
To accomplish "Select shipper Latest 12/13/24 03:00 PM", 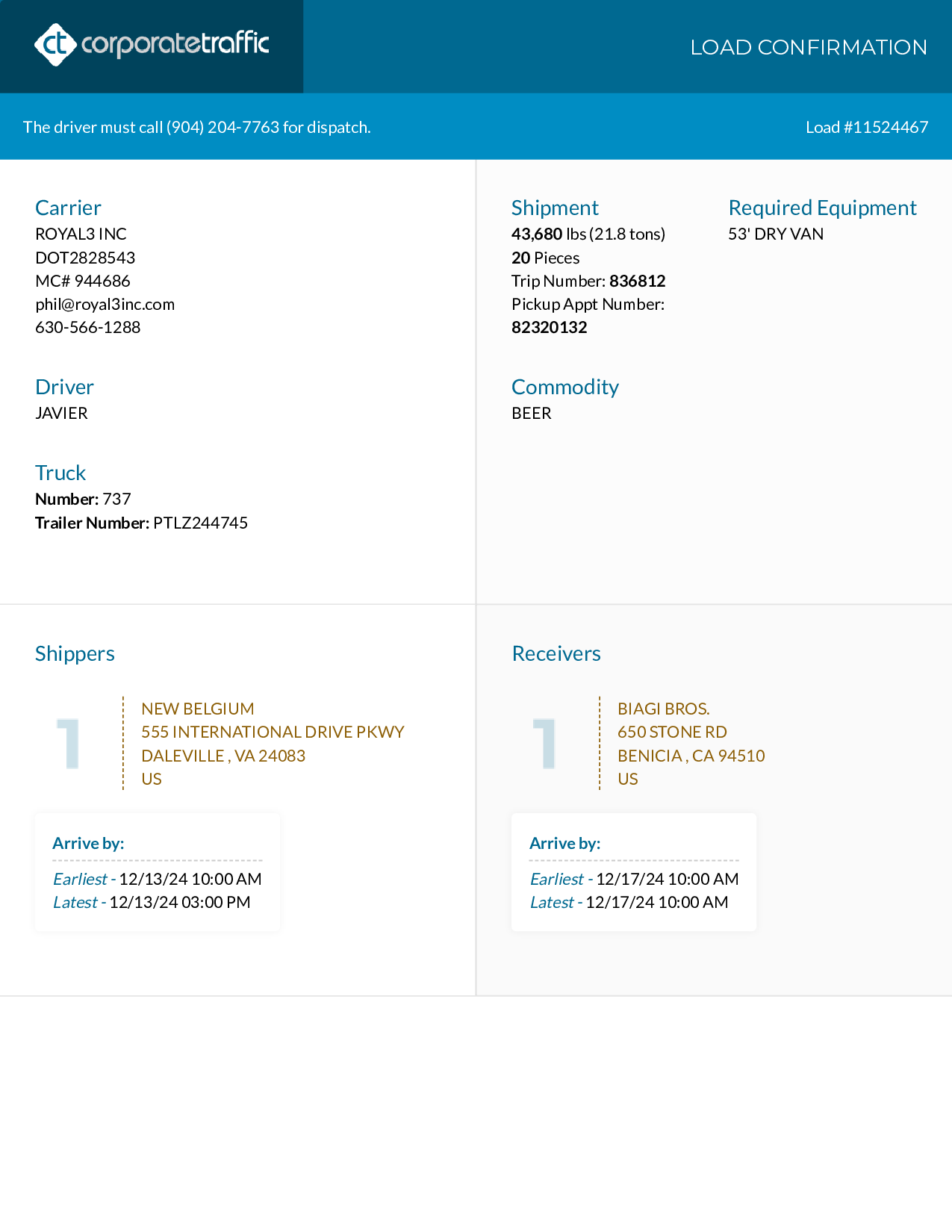I will pyautogui.click(x=152, y=902).
